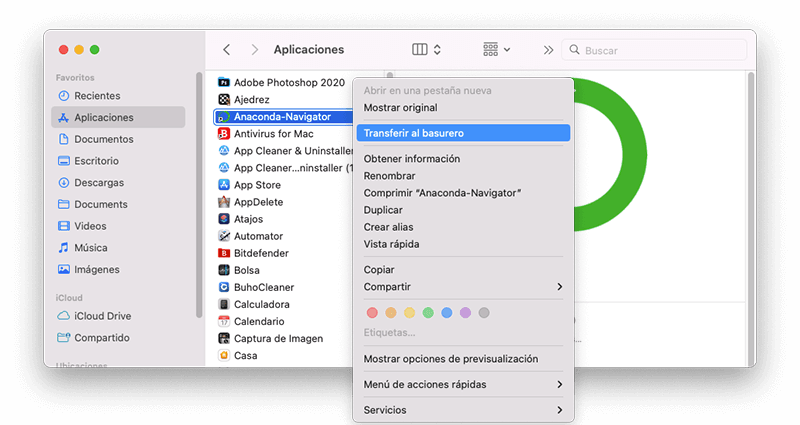The width and height of the screenshot is (800, 425).
Task: Click the Anaconda-Navigator app icon
Action: pyautogui.click(x=223, y=117)
